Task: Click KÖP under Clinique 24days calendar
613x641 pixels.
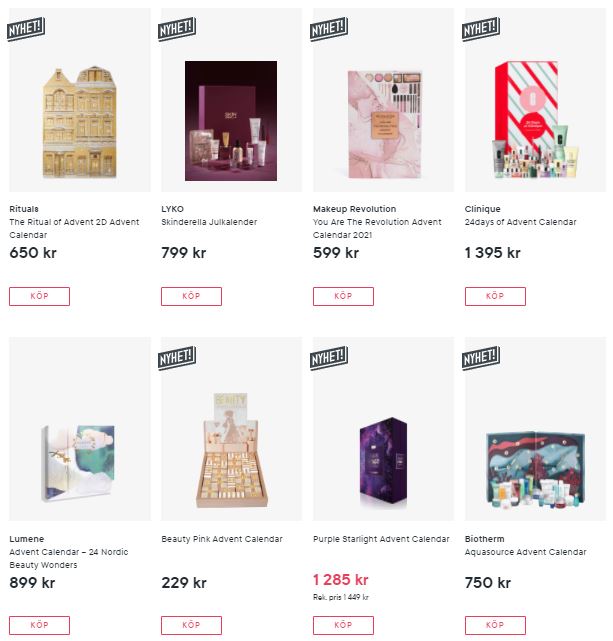Action: click(495, 296)
